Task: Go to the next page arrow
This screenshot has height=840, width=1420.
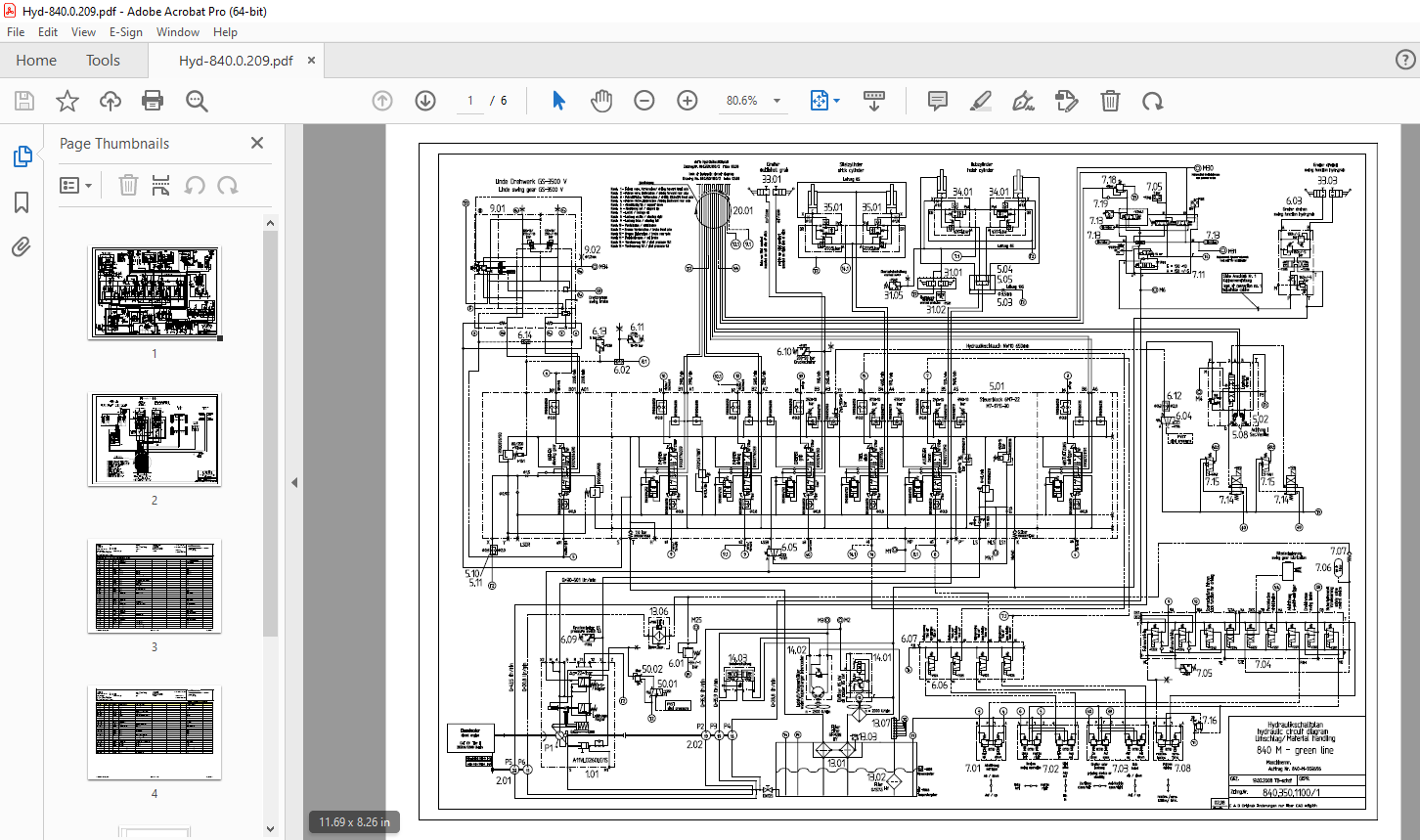Action: (424, 101)
